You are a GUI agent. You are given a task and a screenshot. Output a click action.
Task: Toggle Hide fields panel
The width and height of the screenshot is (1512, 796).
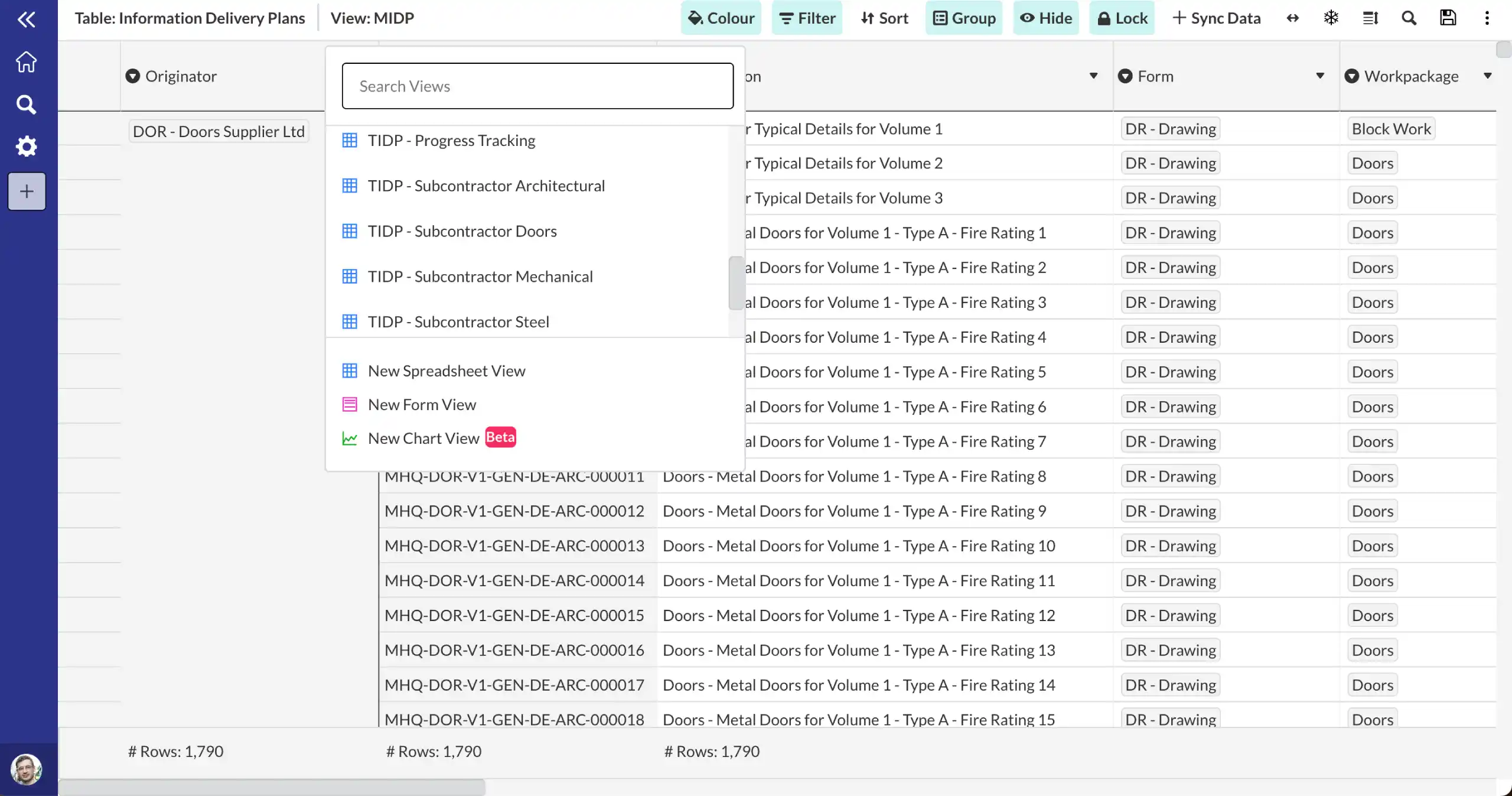pyautogui.click(x=1045, y=18)
